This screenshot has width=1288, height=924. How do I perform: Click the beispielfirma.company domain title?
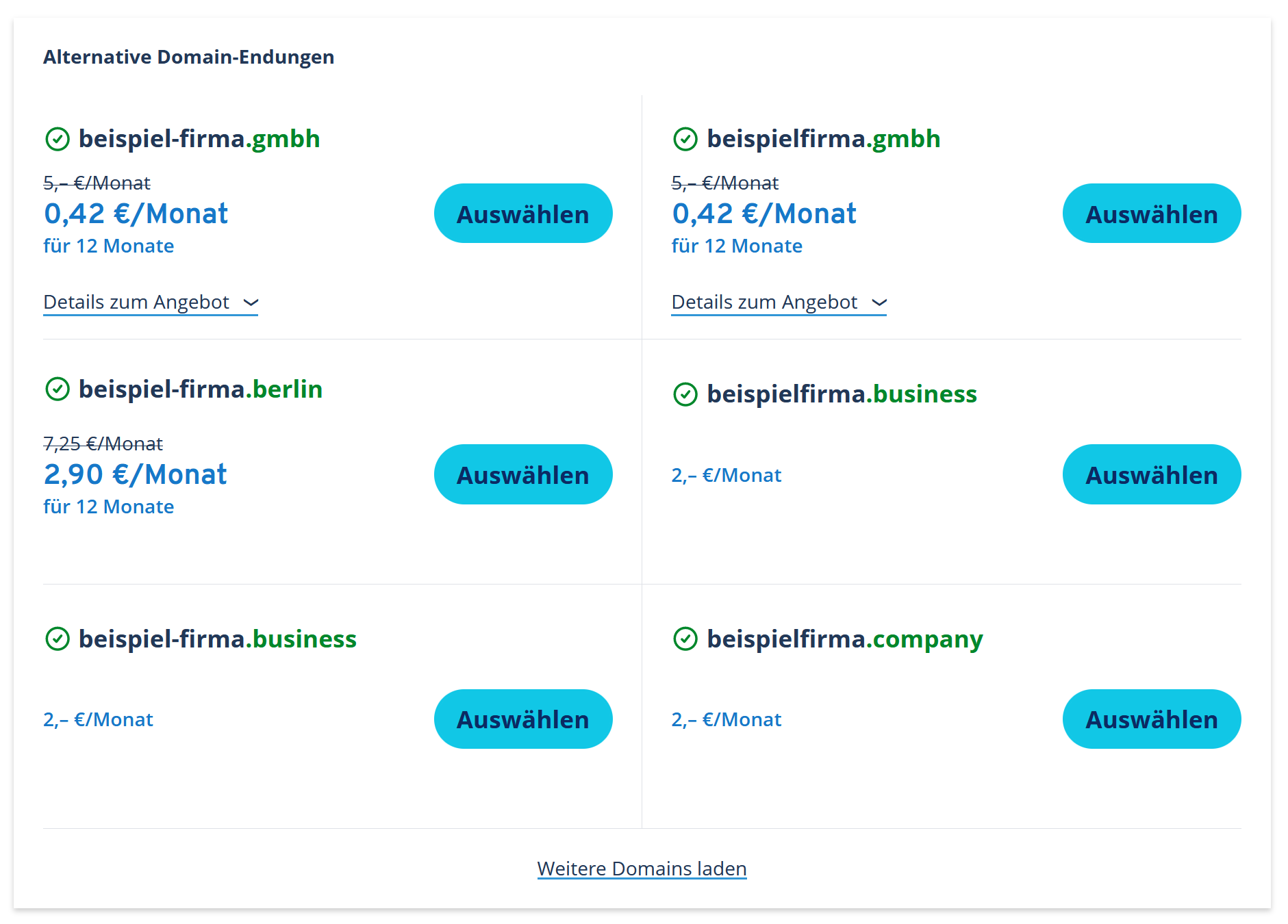pos(845,639)
